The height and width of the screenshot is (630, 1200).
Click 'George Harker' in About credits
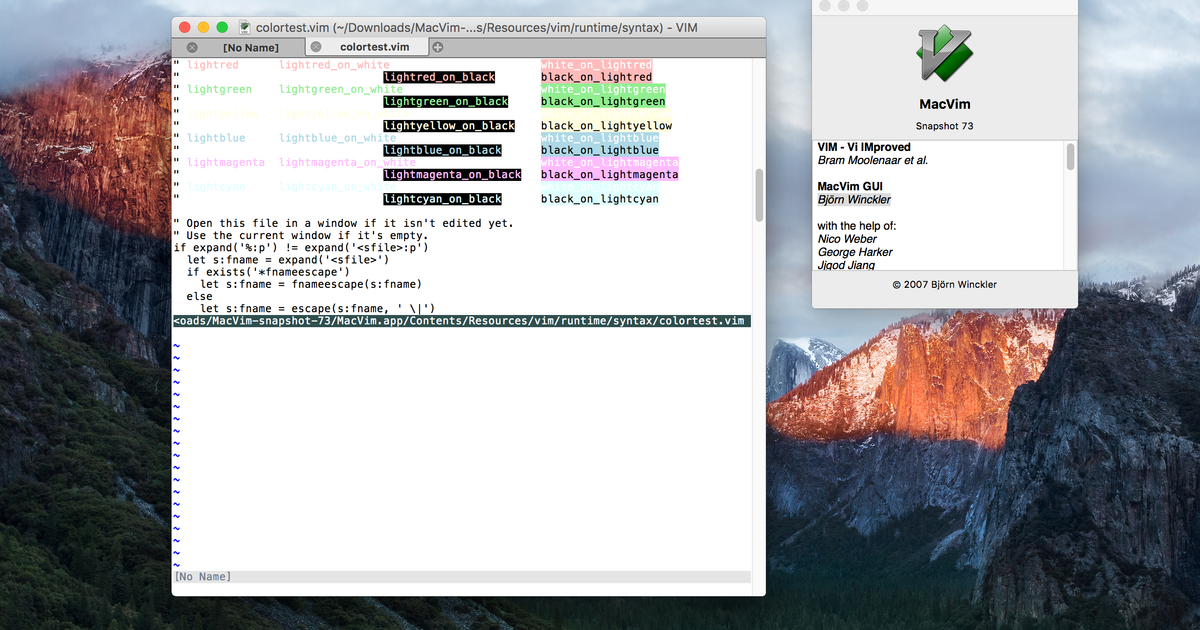(855, 252)
